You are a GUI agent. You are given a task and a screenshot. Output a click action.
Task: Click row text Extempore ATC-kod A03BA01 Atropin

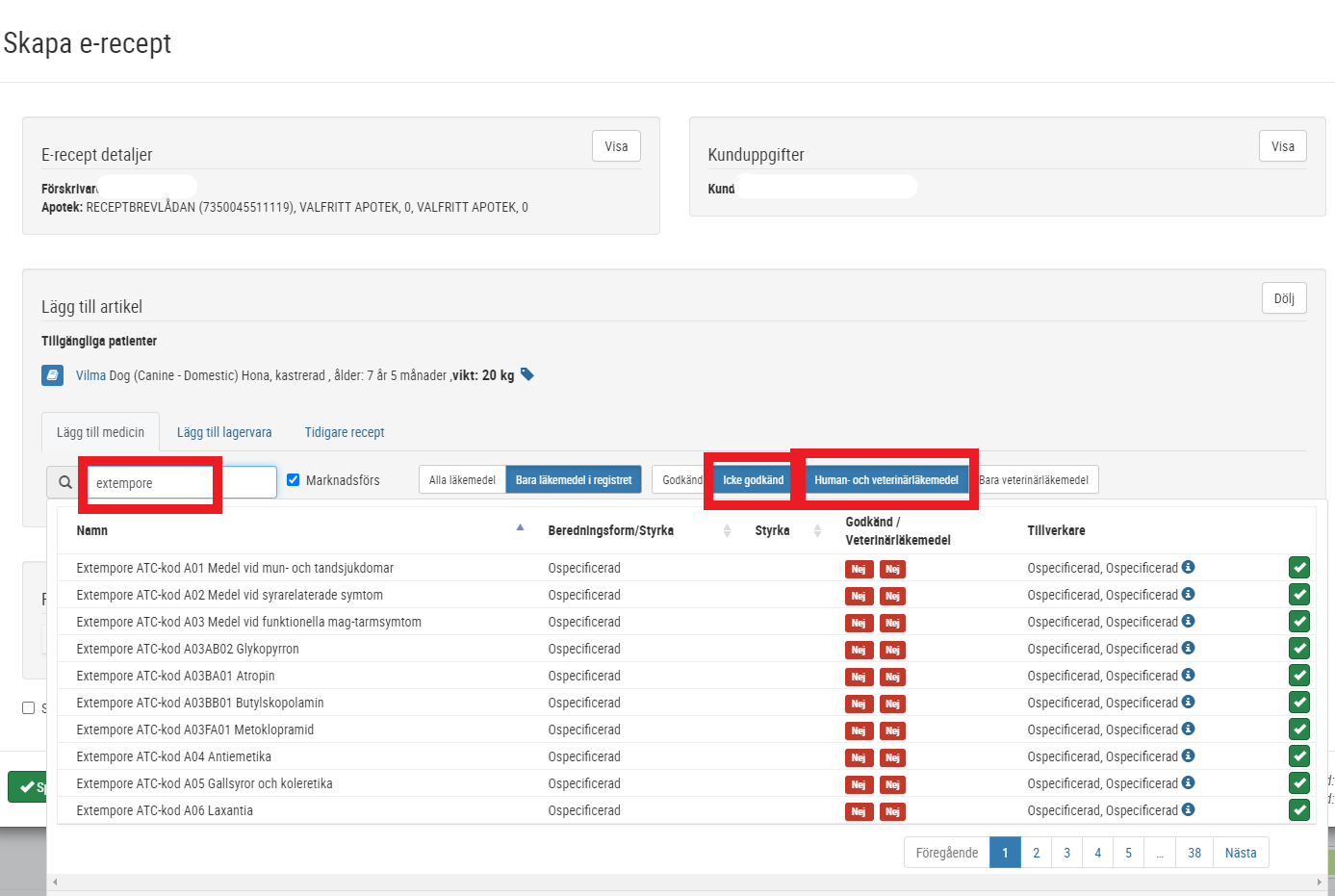coord(175,676)
